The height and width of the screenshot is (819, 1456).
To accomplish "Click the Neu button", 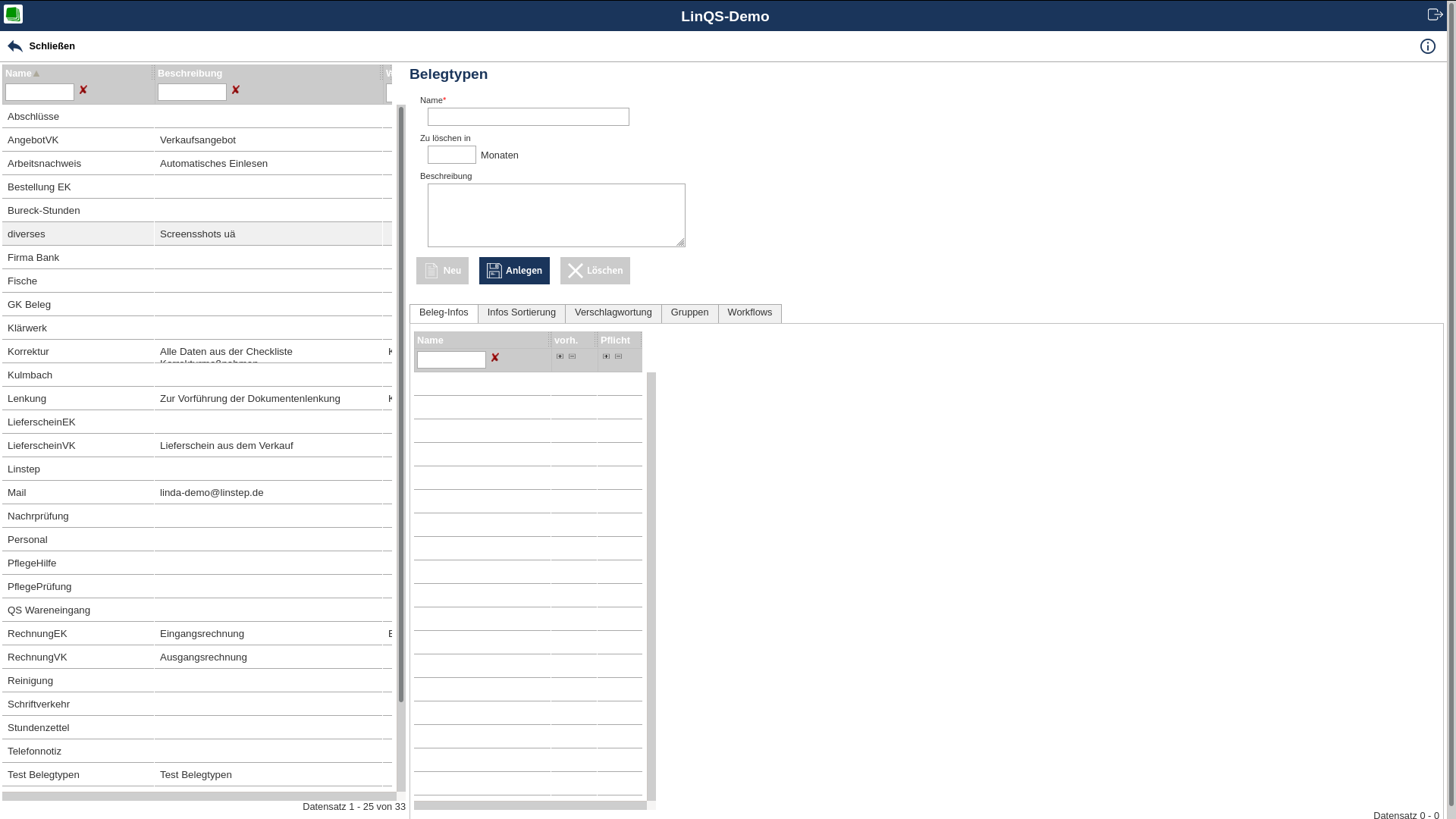I will pyautogui.click(x=442, y=271).
